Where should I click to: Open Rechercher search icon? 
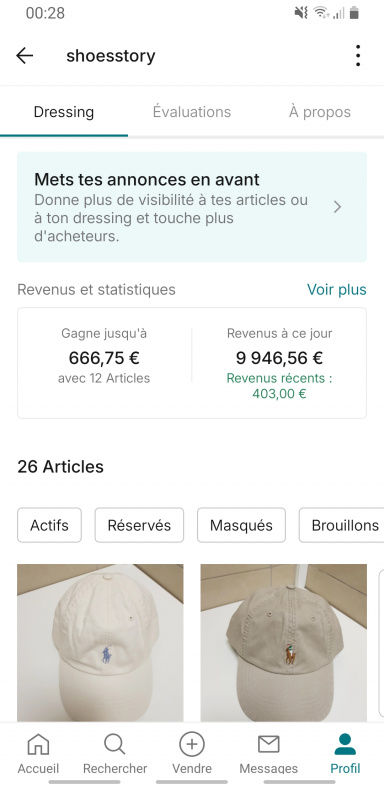[115, 744]
